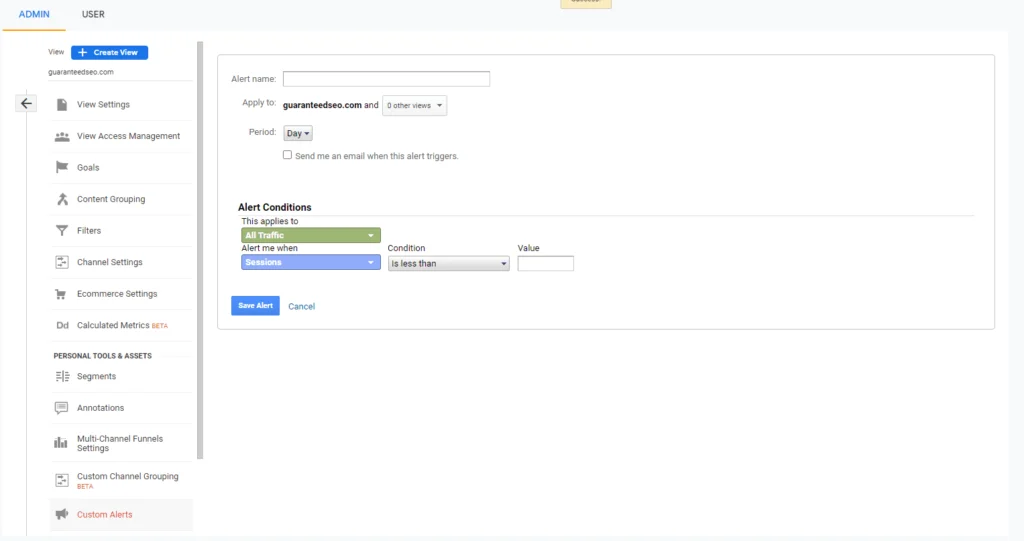Open the All Traffic dropdown

click(311, 236)
